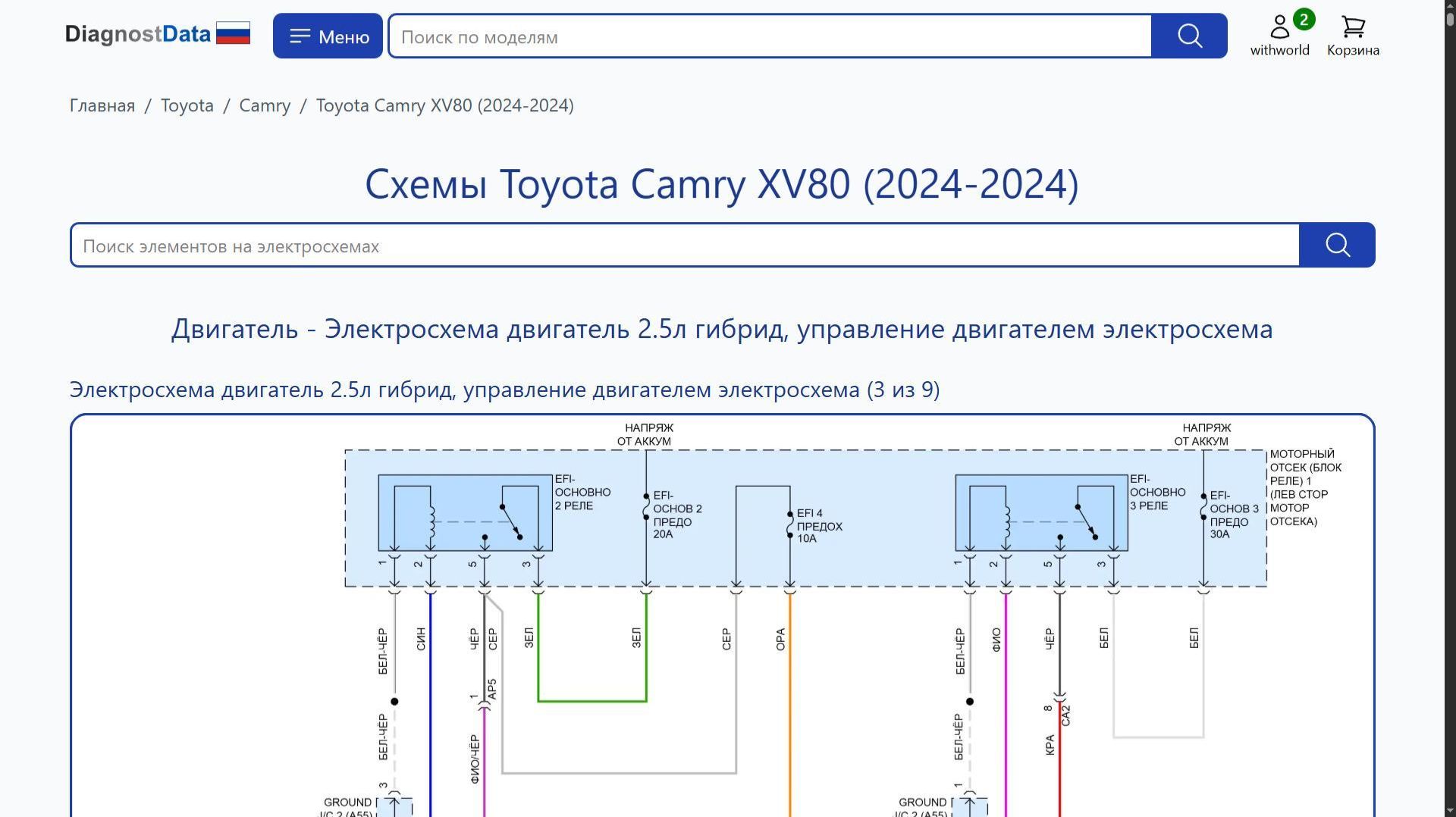Open the Camry breadcrumb link

265,105
